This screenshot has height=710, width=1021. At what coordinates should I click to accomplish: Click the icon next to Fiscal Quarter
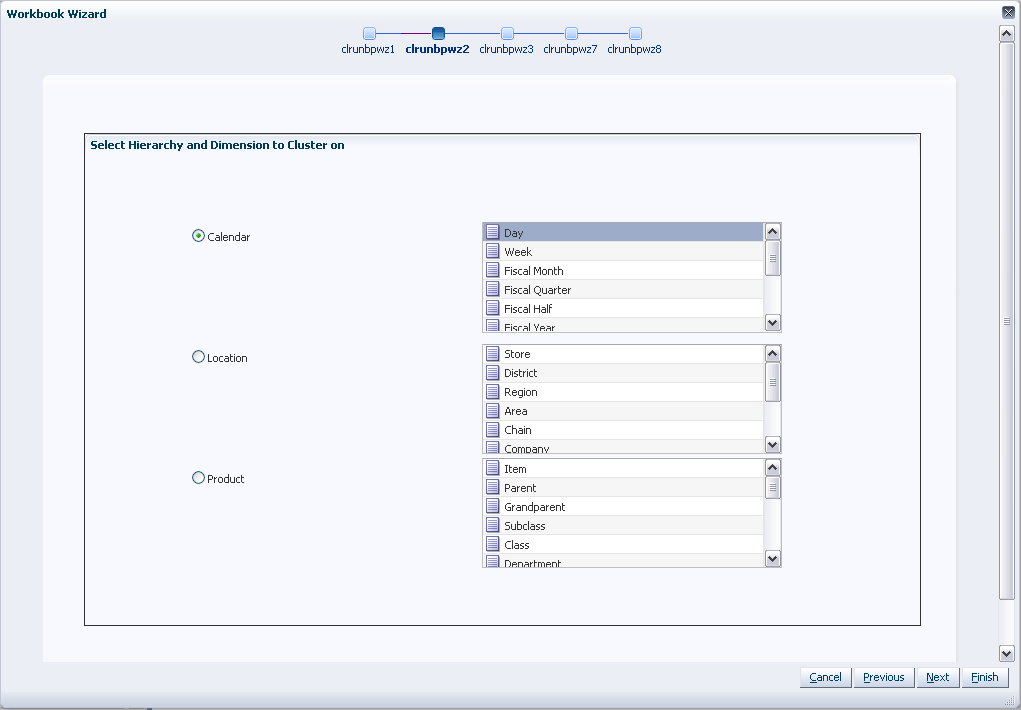point(493,289)
